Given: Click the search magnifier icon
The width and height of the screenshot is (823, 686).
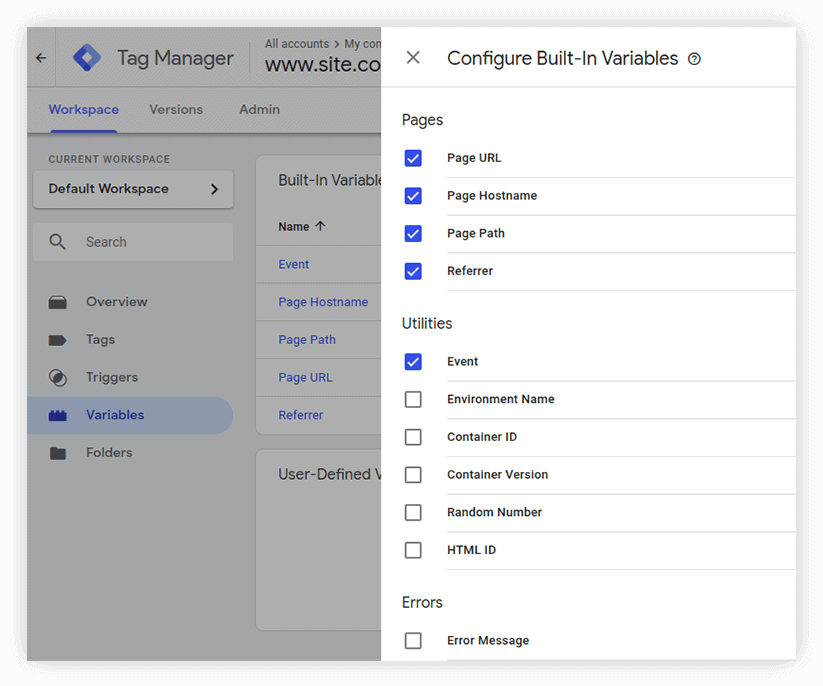Looking at the screenshot, I should coord(57,242).
